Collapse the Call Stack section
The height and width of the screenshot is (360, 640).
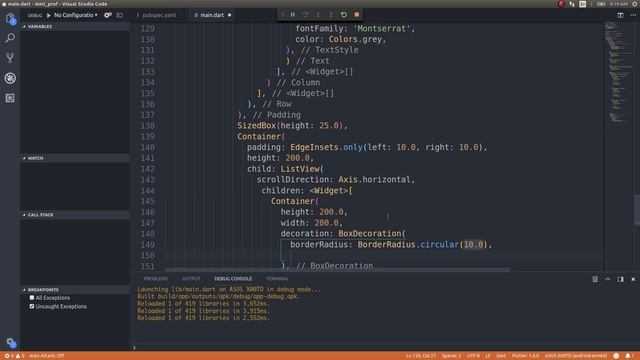(x=75, y=215)
